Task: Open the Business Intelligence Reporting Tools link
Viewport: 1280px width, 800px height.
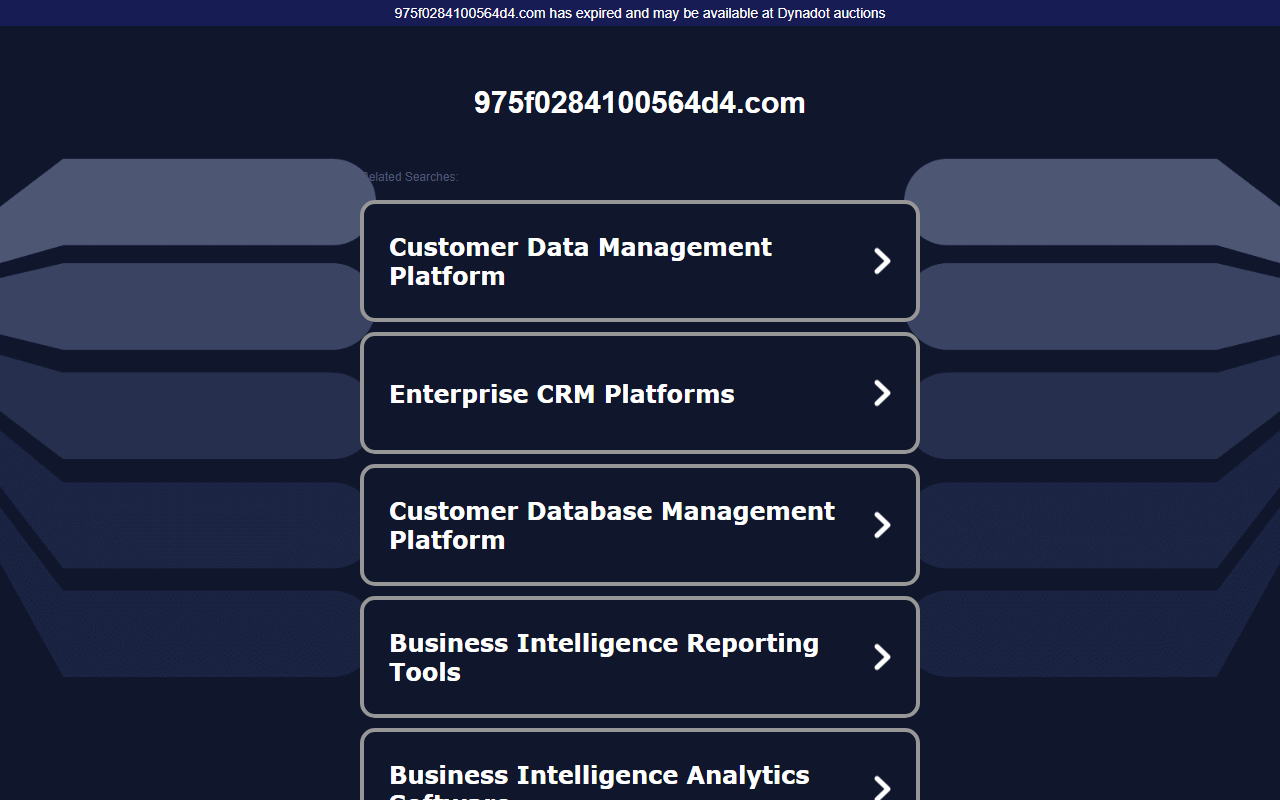Action: (x=639, y=657)
